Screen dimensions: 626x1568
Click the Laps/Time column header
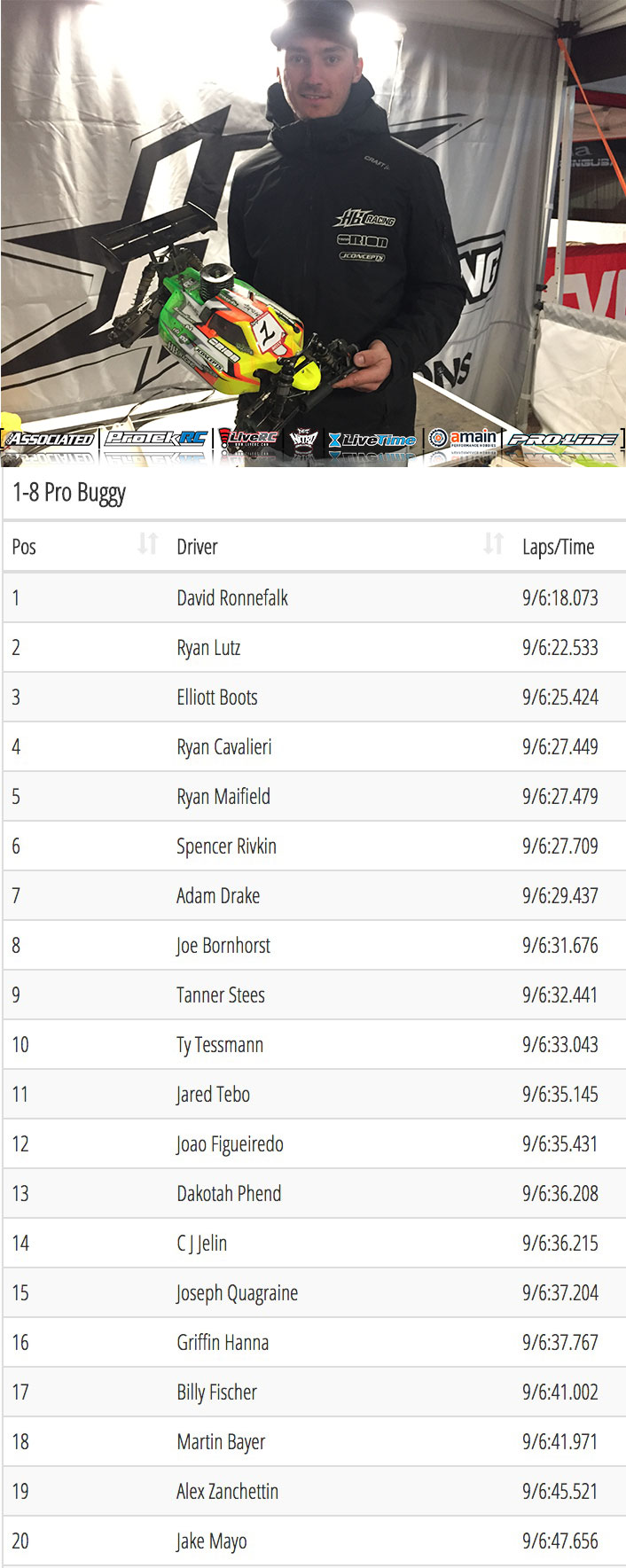coord(559,547)
